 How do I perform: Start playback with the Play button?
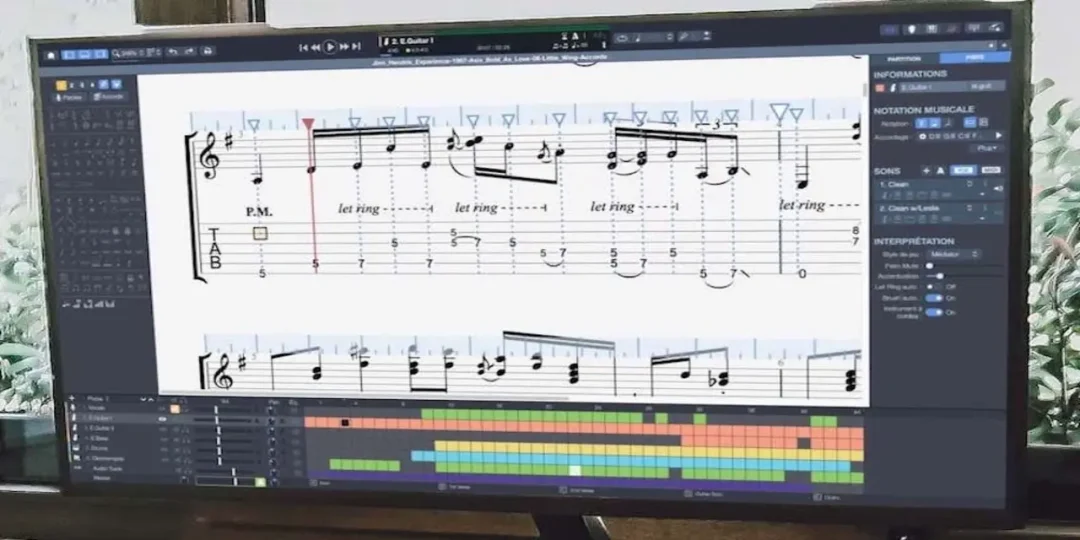tap(330, 47)
